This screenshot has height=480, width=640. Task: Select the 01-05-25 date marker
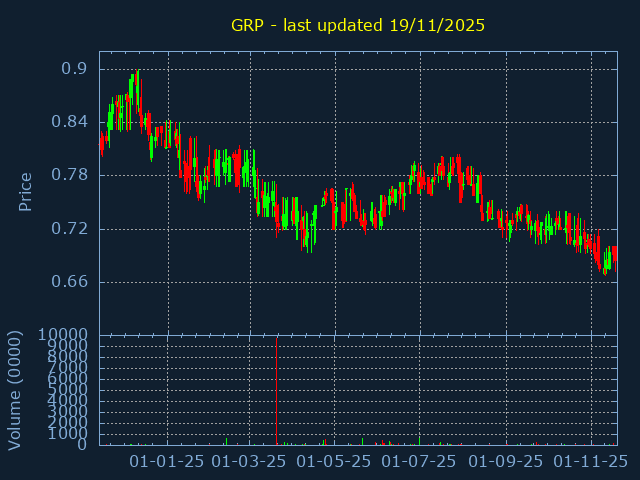coord(336,462)
